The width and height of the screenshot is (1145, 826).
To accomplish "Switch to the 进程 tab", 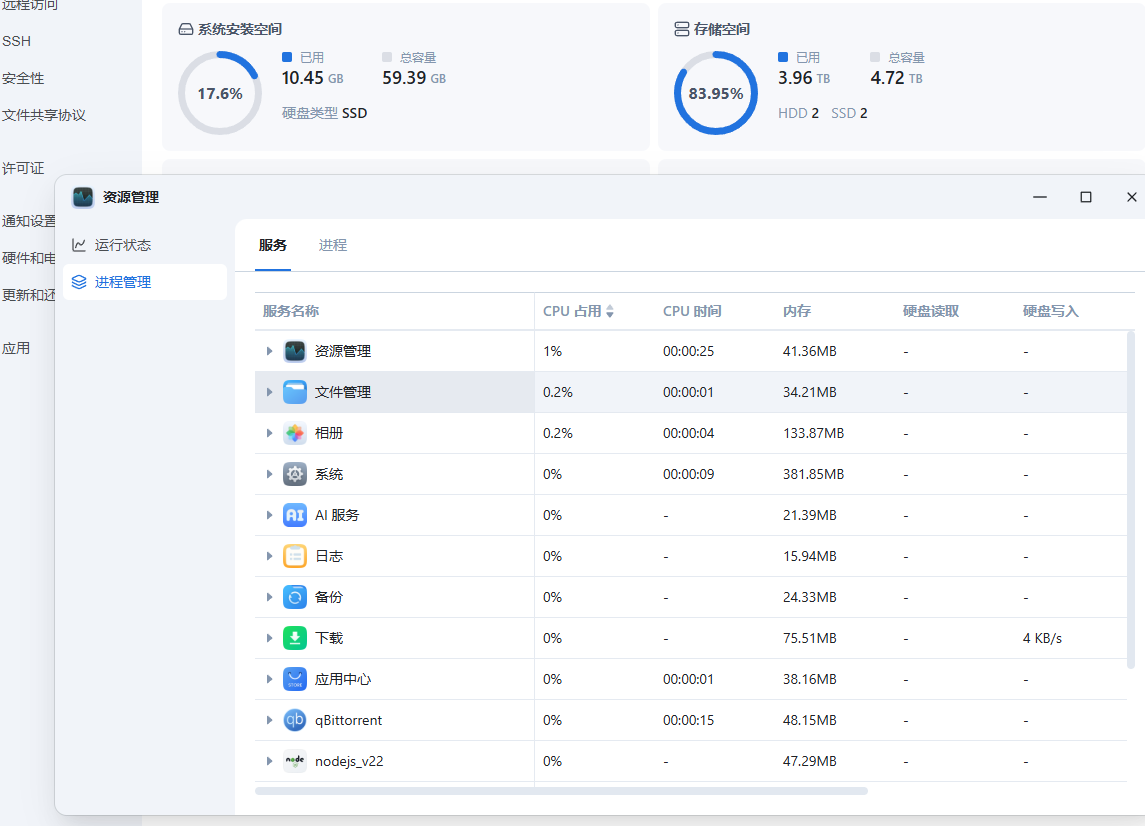I will [x=333, y=245].
